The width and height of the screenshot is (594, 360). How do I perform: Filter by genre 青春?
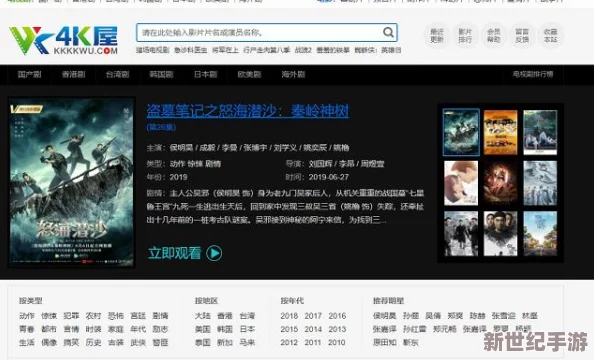(27, 329)
